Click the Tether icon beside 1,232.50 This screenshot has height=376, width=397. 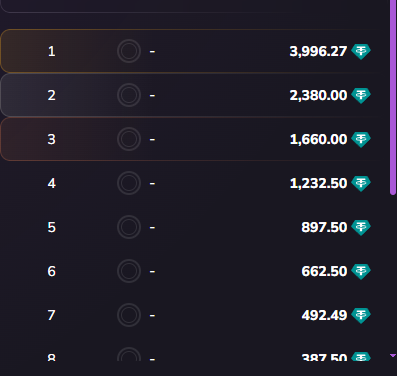pos(361,183)
